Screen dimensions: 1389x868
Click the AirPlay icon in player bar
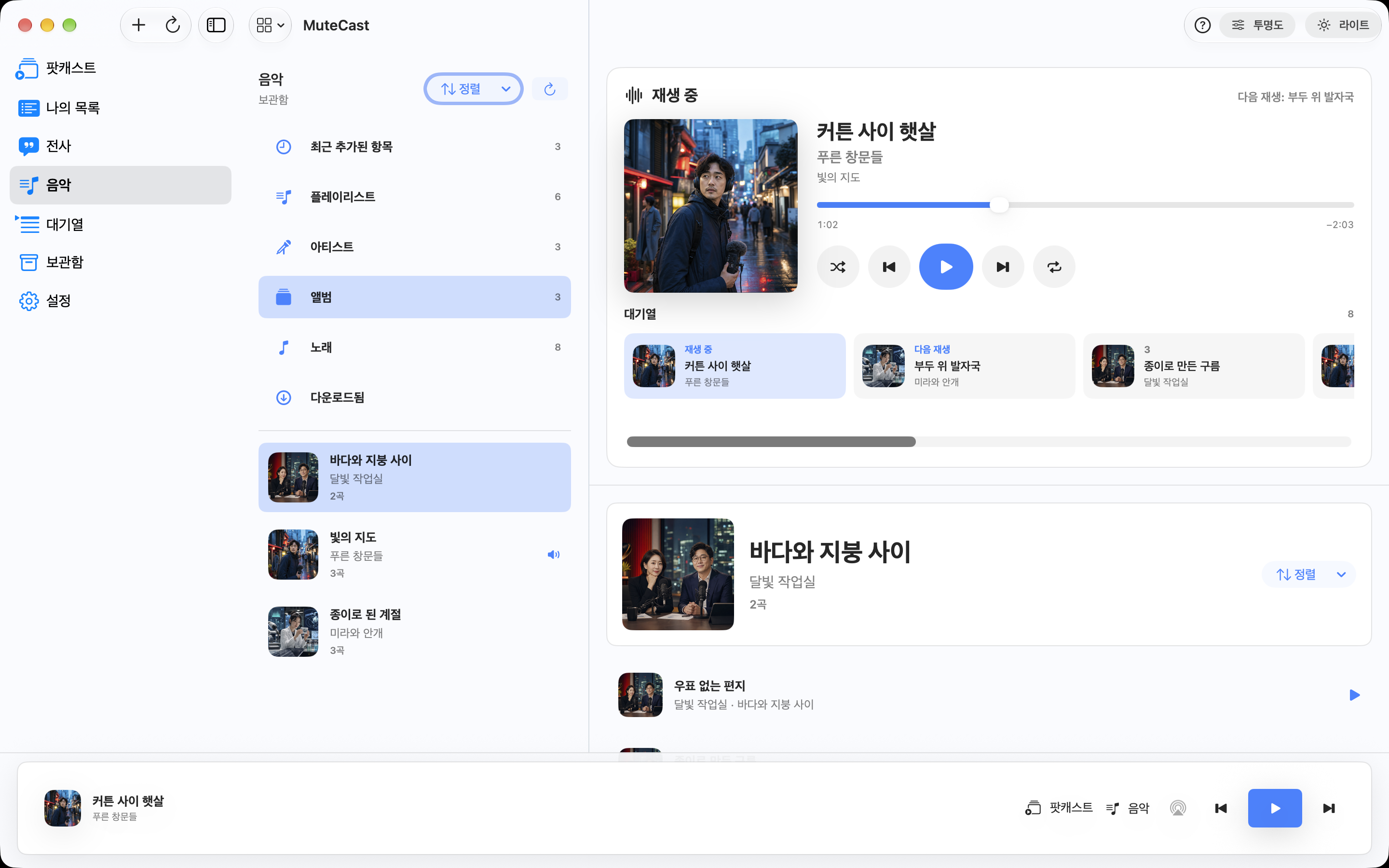[x=1178, y=808]
